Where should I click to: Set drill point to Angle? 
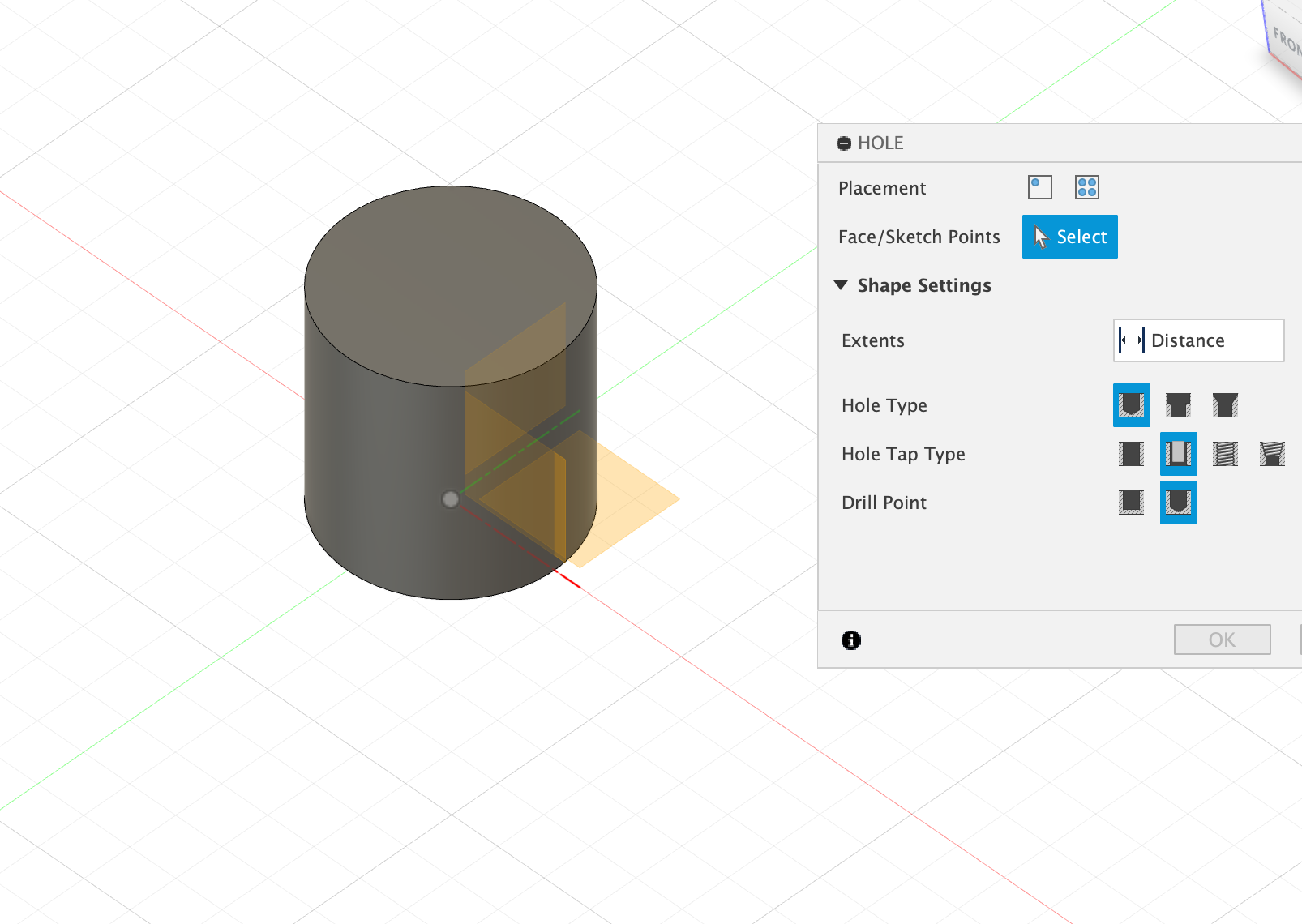pos(1178,503)
